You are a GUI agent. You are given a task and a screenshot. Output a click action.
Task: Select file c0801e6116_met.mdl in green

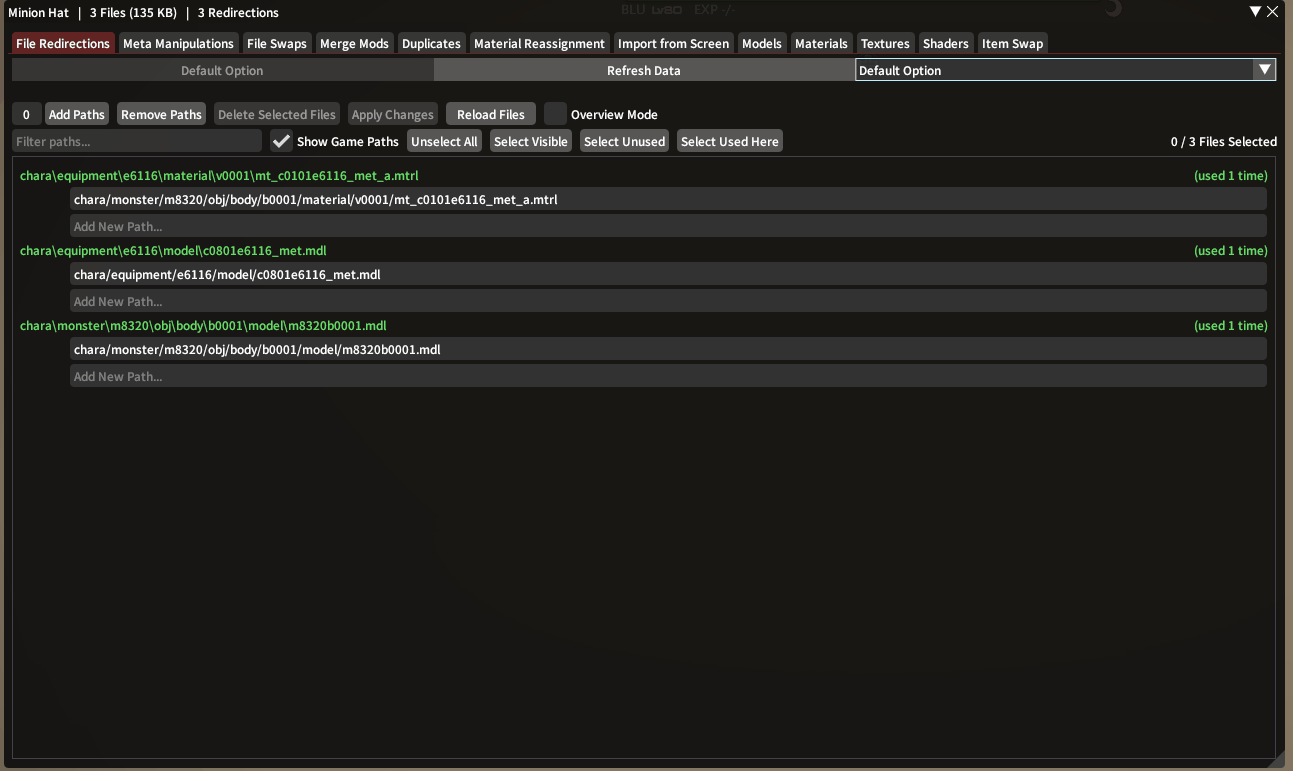173,250
